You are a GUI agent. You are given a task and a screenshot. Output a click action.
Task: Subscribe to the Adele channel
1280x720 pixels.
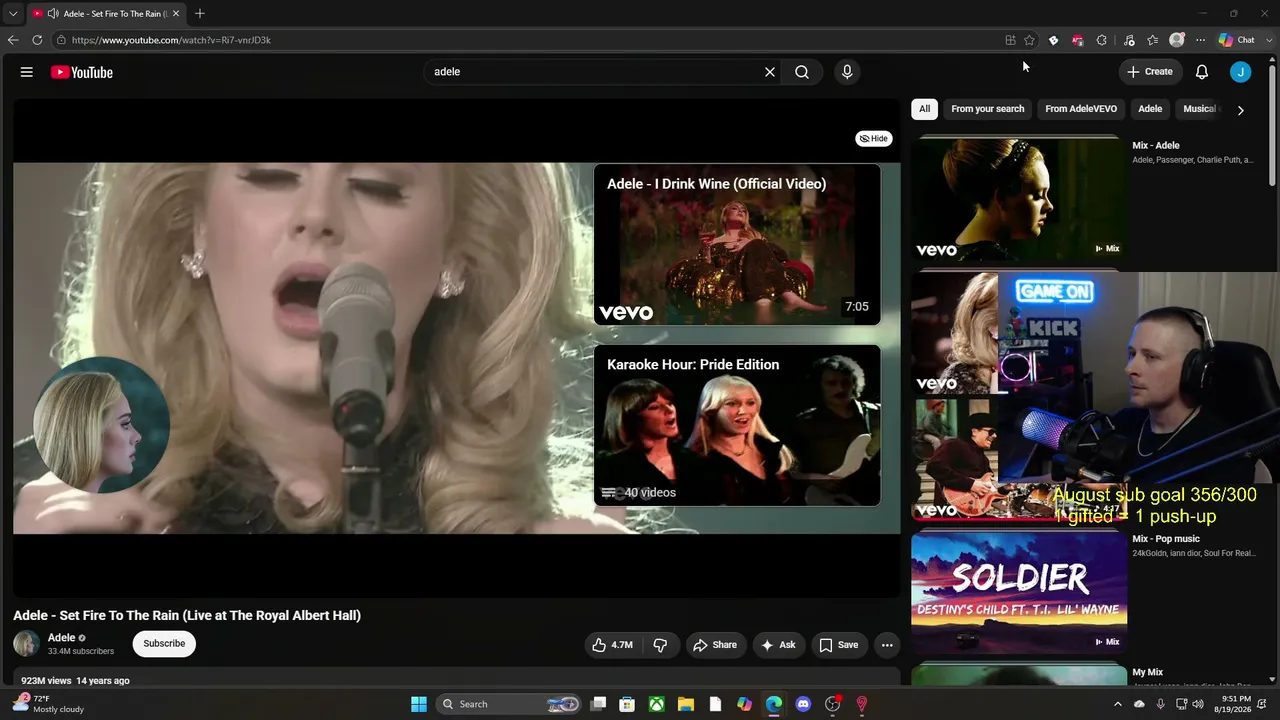tap(164, 644)
